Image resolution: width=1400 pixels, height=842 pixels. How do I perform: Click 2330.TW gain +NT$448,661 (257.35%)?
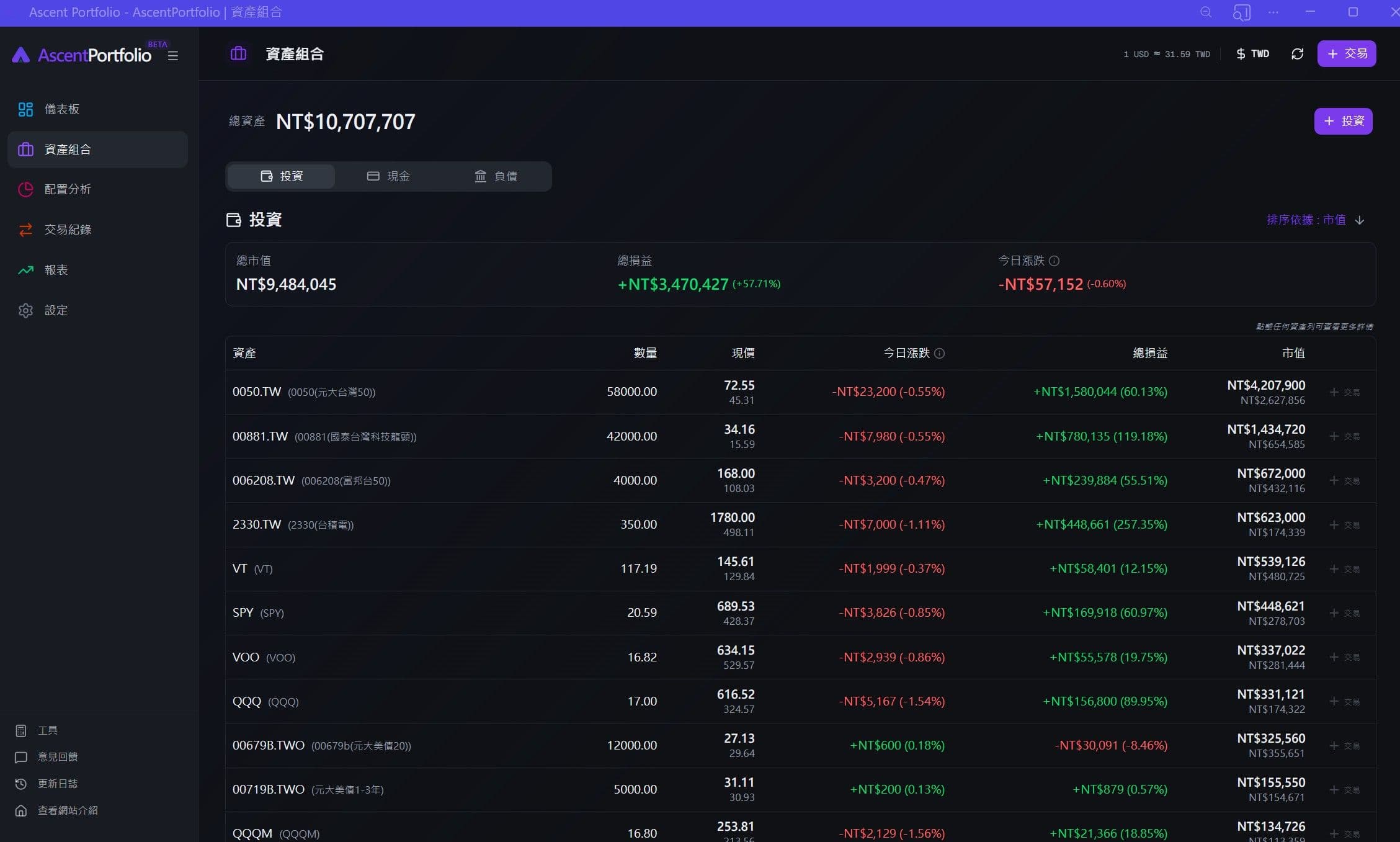(1102, 525)
